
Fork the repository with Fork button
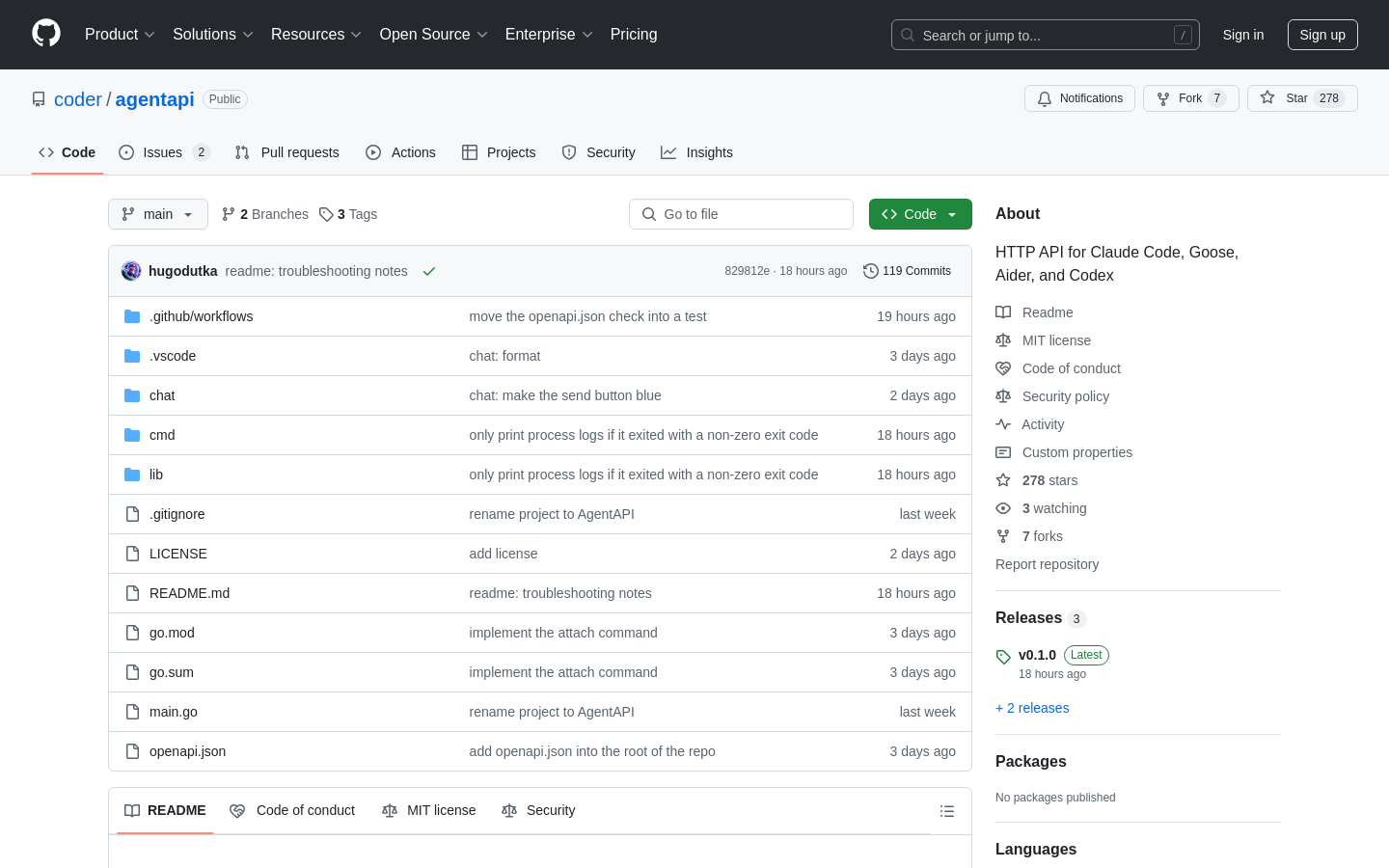point(1190,98)
